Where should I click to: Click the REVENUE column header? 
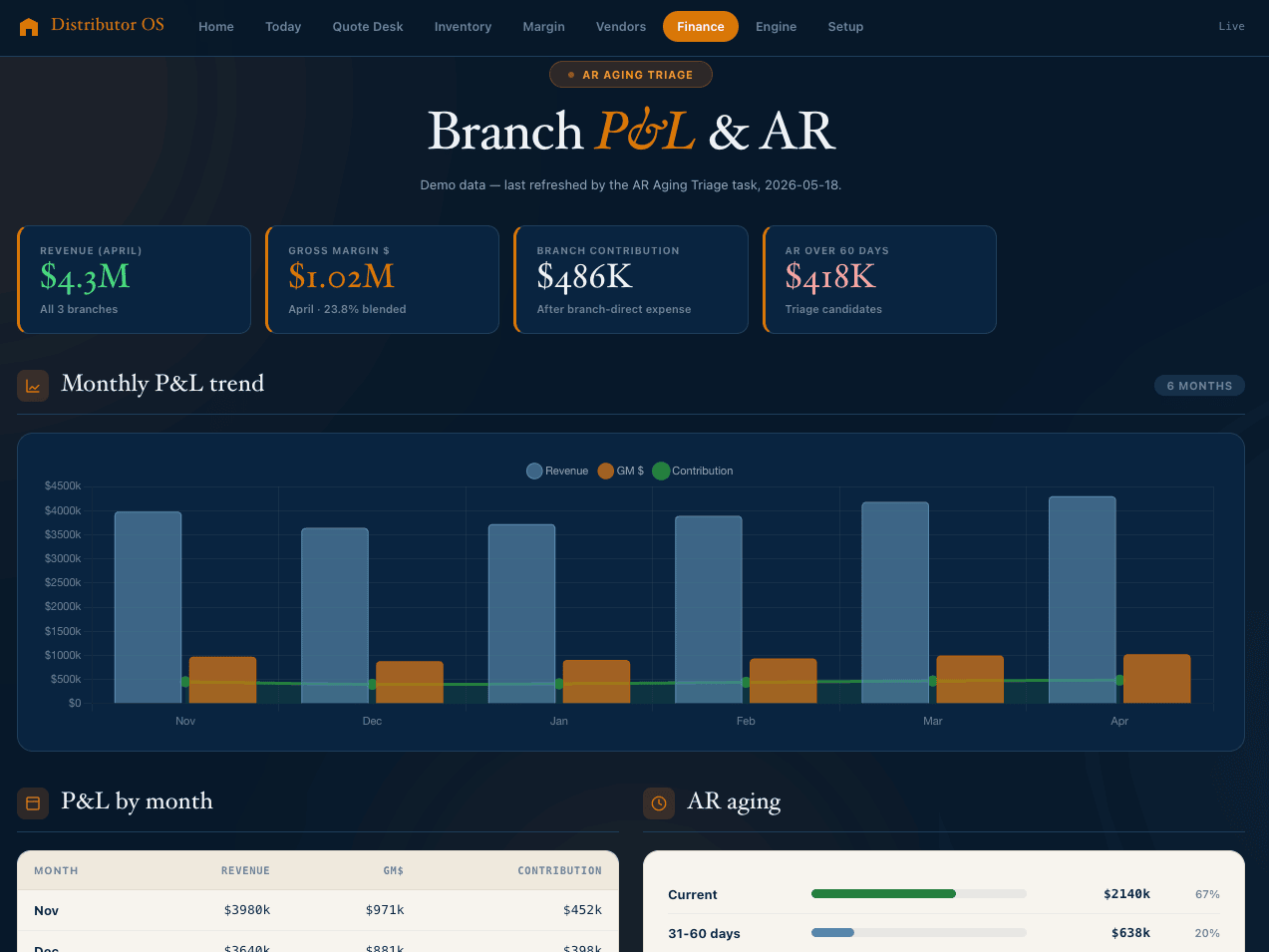(245, 871)
